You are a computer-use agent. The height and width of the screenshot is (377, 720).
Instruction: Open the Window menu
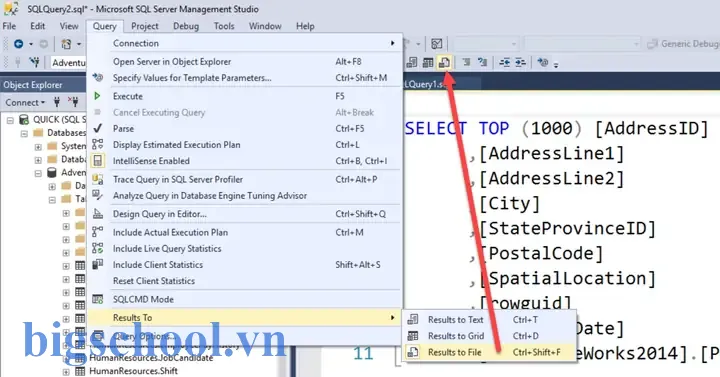point(265,26)
